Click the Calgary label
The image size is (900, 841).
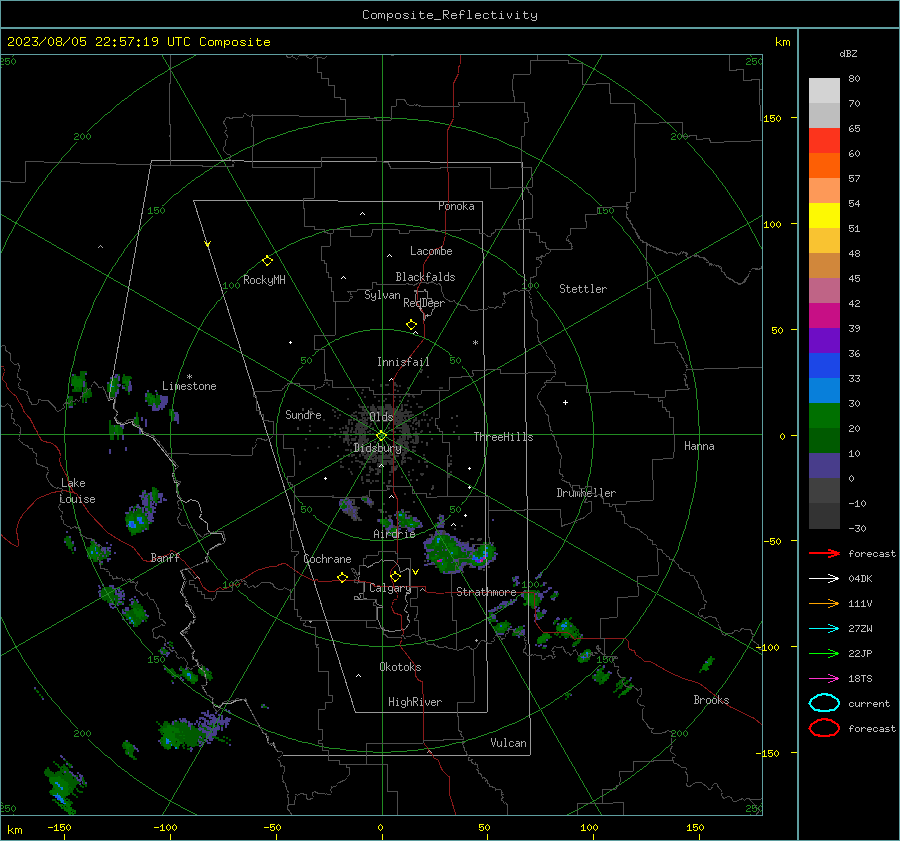pos(390,588)
